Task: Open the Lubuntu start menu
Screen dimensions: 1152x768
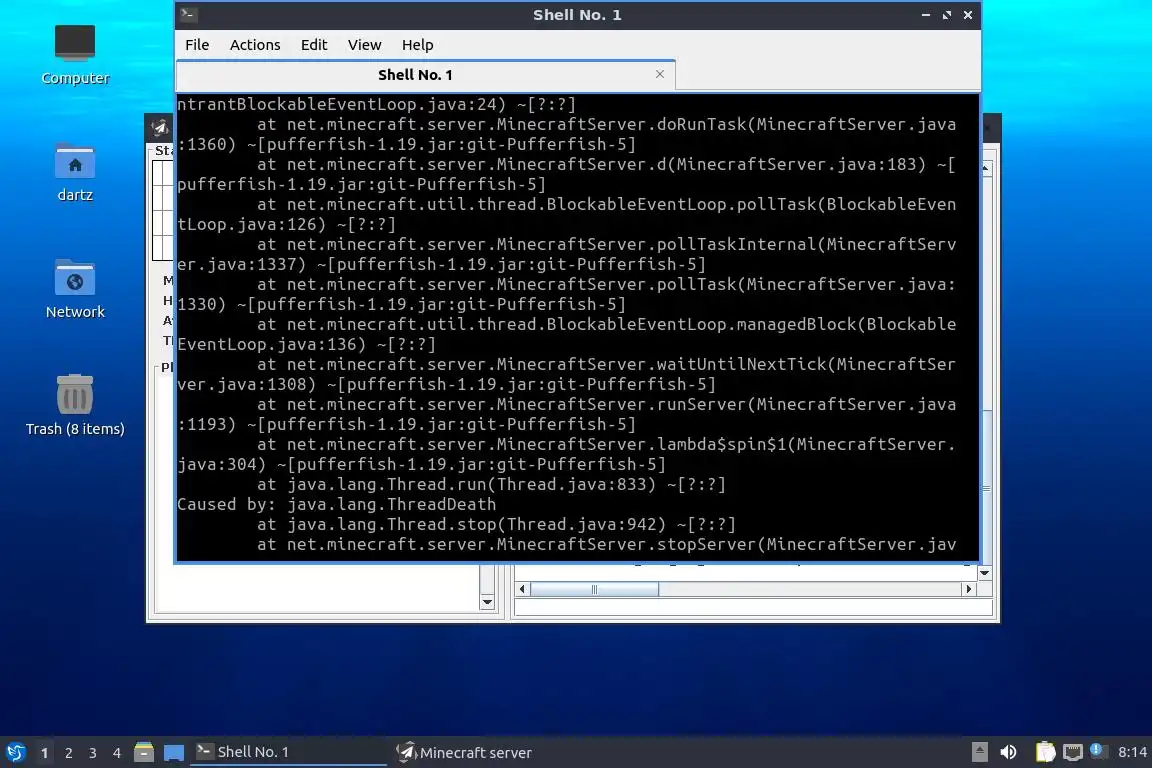Action: coord(15,753)
